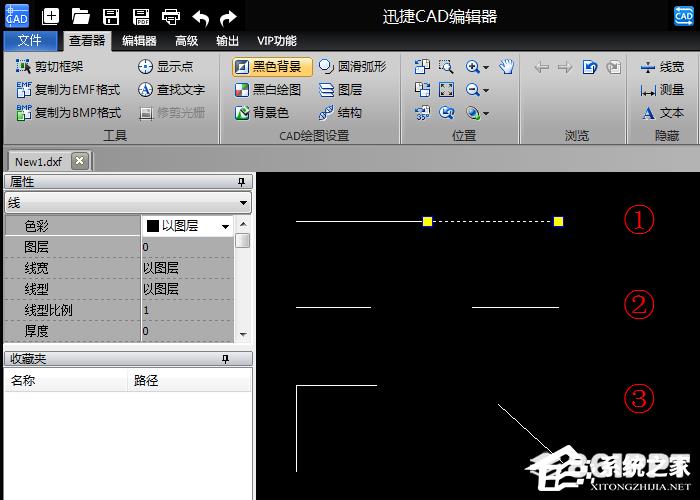The width and height of the screenshot is (700, 500).
Task: Toggle 圆滑弧形 option
Action: (353, 67)
